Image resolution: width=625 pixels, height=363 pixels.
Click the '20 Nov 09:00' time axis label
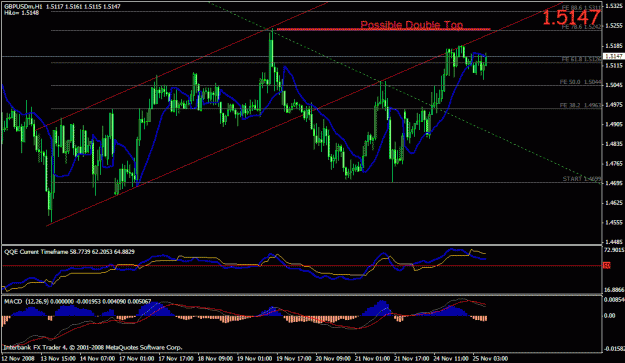click(x=333, y=358)
